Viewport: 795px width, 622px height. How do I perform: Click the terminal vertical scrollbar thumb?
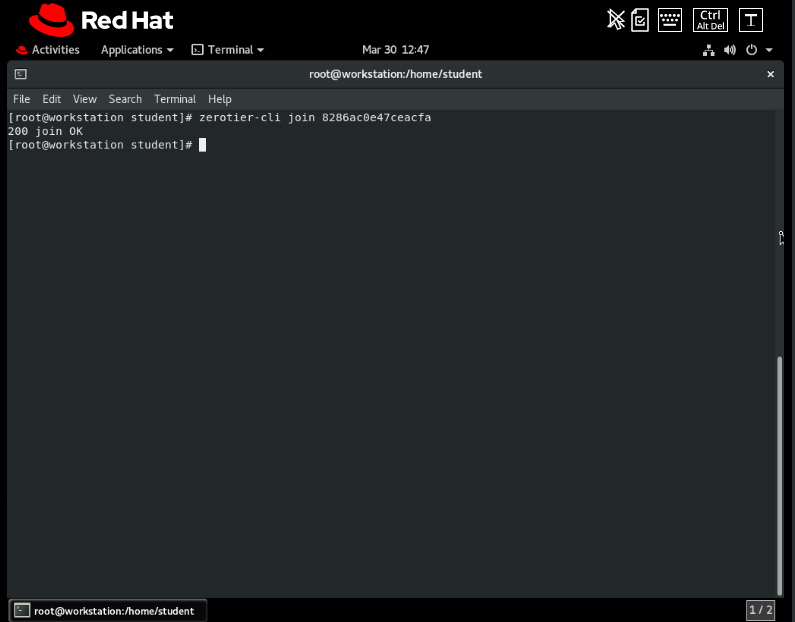coord(780,475)
